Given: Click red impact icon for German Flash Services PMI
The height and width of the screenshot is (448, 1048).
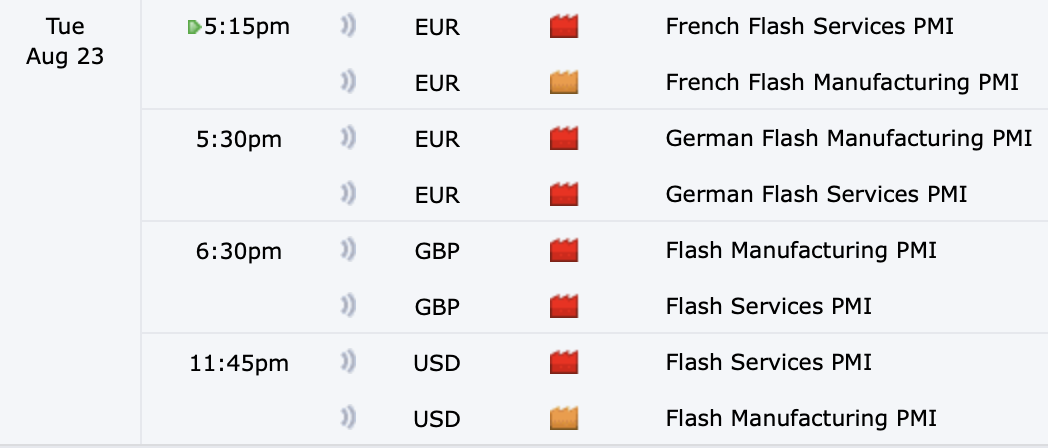Looking at the screenshot, I should (564, 194).
